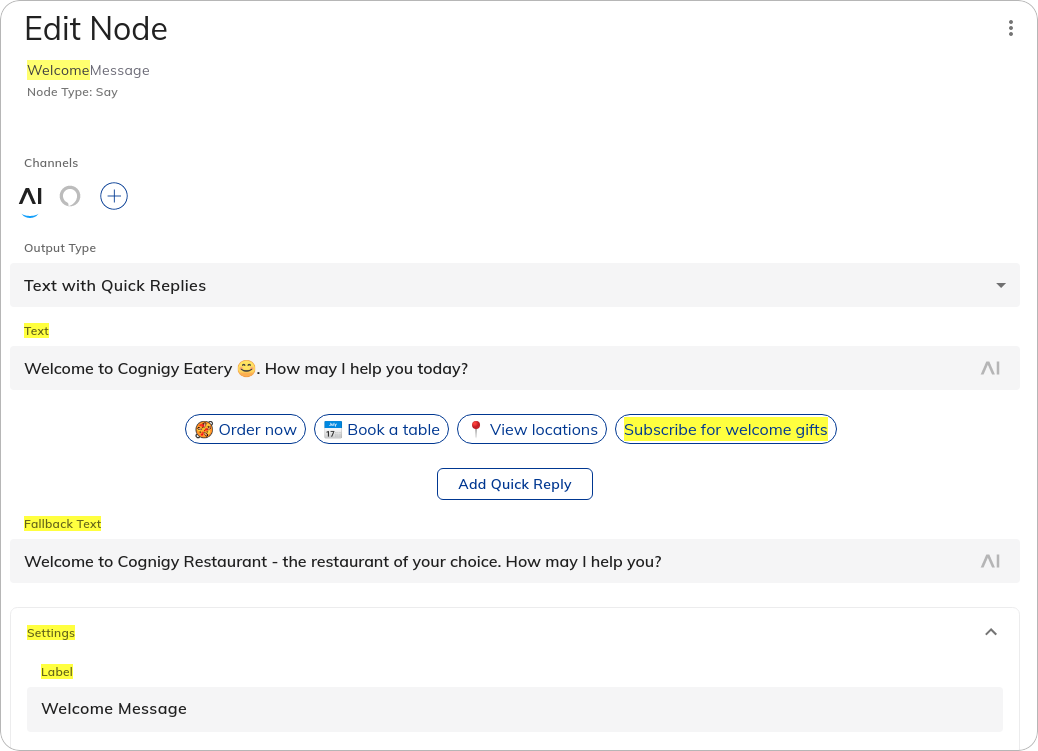Click the View locations quick reply

pos(532,430)
